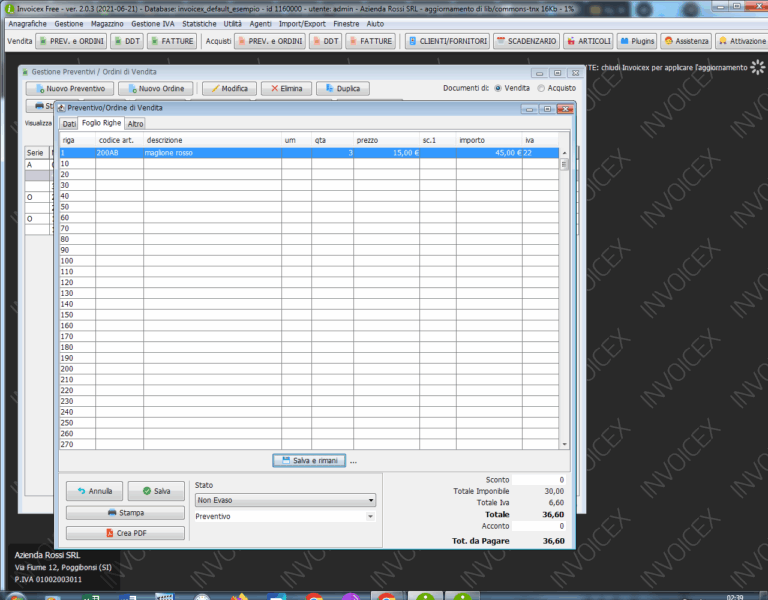Open the Assistenza help button
Image resolution: width=768 pixels, height=600 pixels.
[686, 41]
